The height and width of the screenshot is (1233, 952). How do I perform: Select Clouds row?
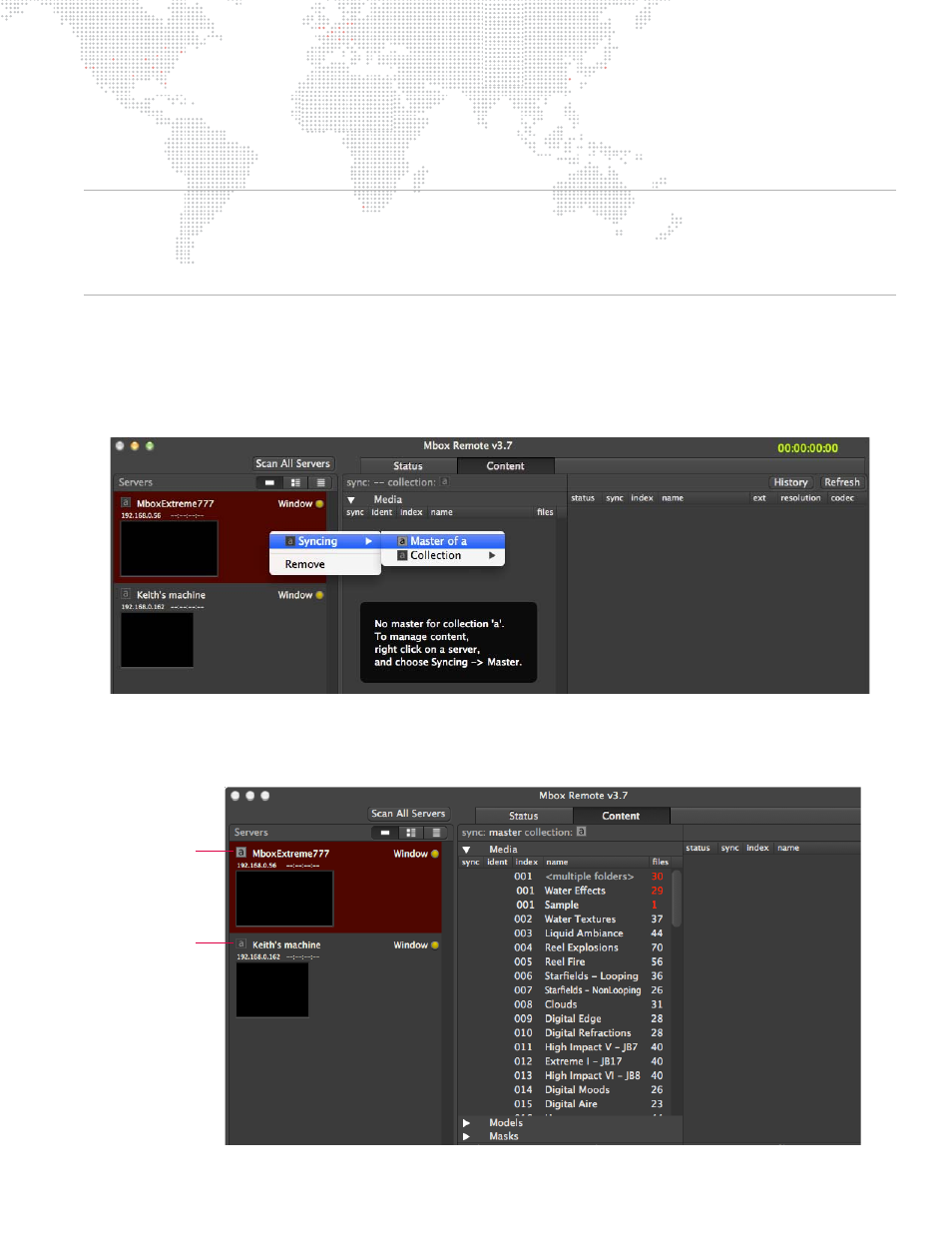564,1004
